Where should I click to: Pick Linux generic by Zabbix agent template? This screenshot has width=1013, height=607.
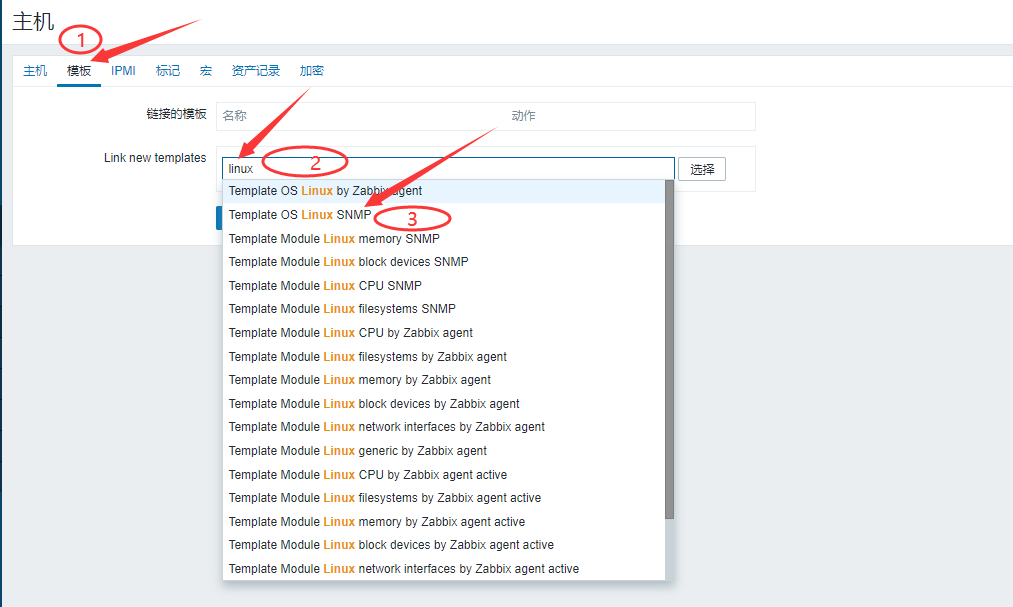[x=444, y=451]
